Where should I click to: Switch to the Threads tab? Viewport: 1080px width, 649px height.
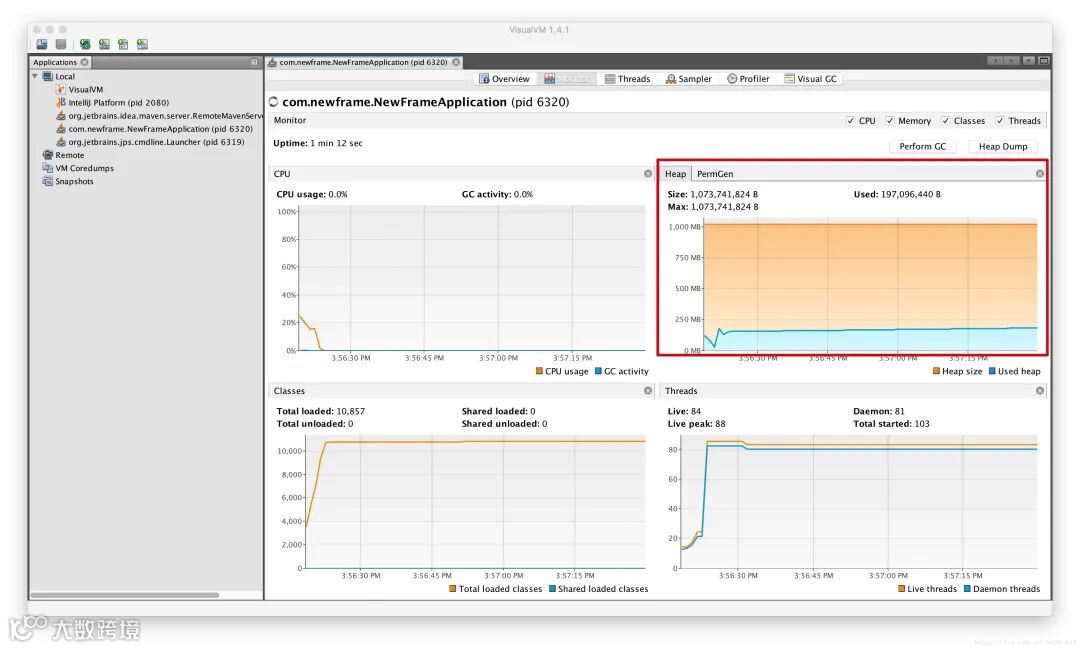pyautogui.click(x=627, y=79)
